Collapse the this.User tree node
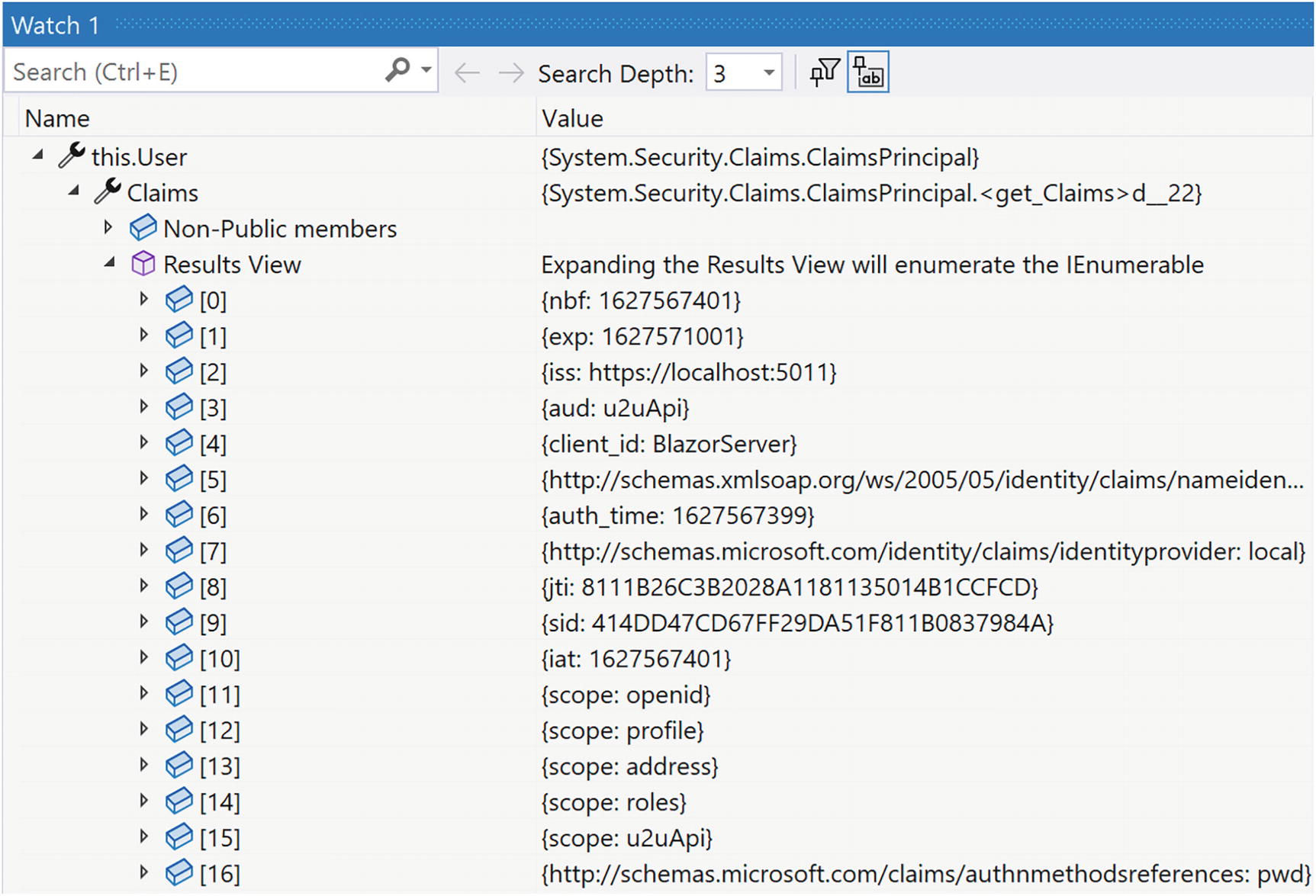 click(x=38, y=156)
